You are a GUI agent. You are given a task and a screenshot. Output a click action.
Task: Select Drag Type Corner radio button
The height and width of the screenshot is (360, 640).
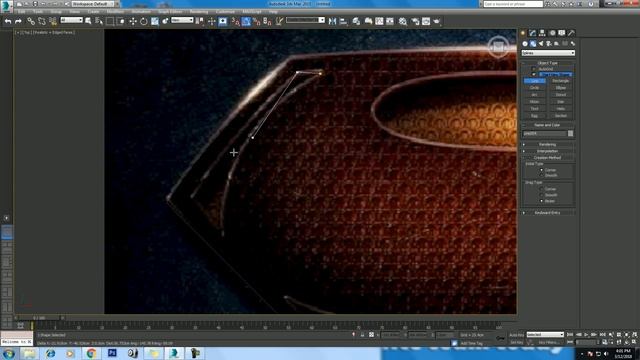tap(542, 189)
